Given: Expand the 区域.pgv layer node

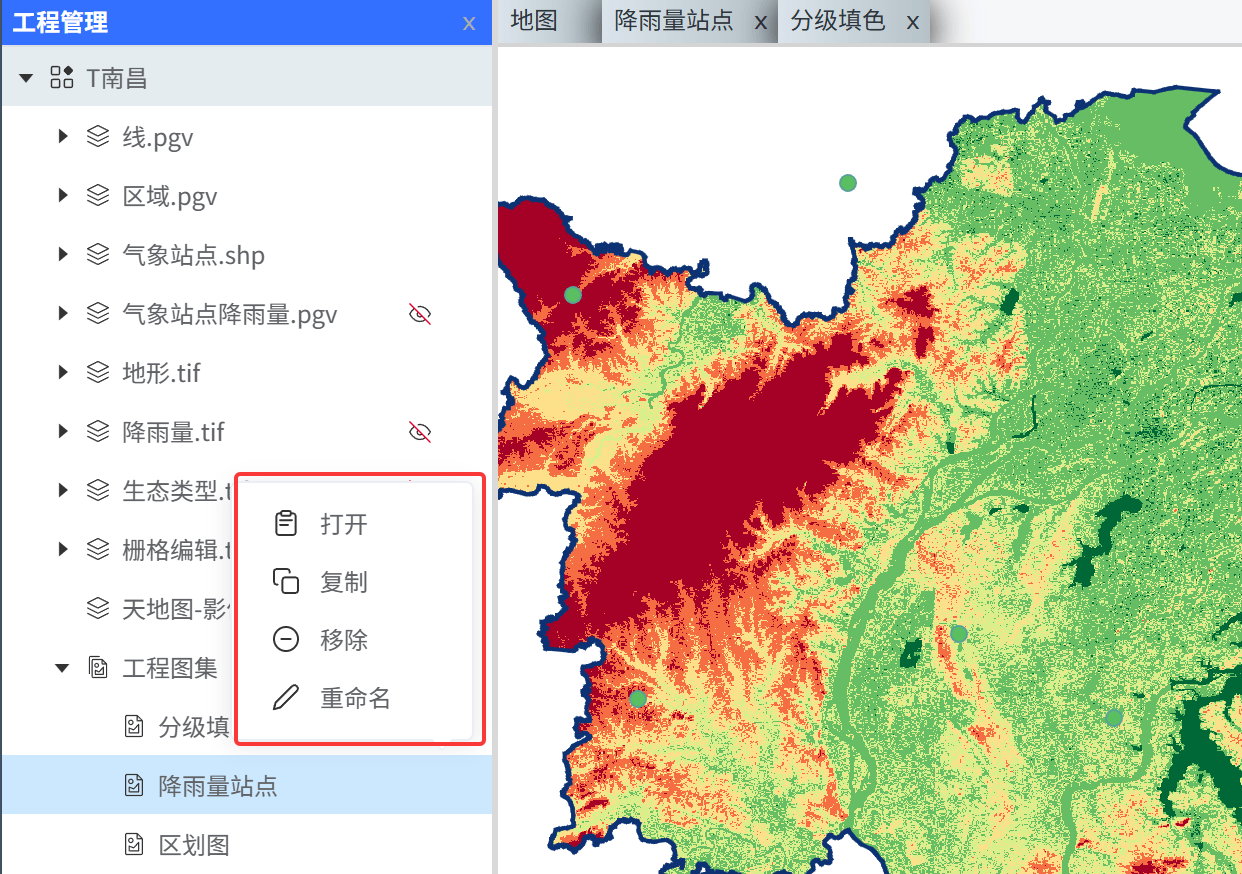Looking at the screenshot, I should click(x=63, y=196).
